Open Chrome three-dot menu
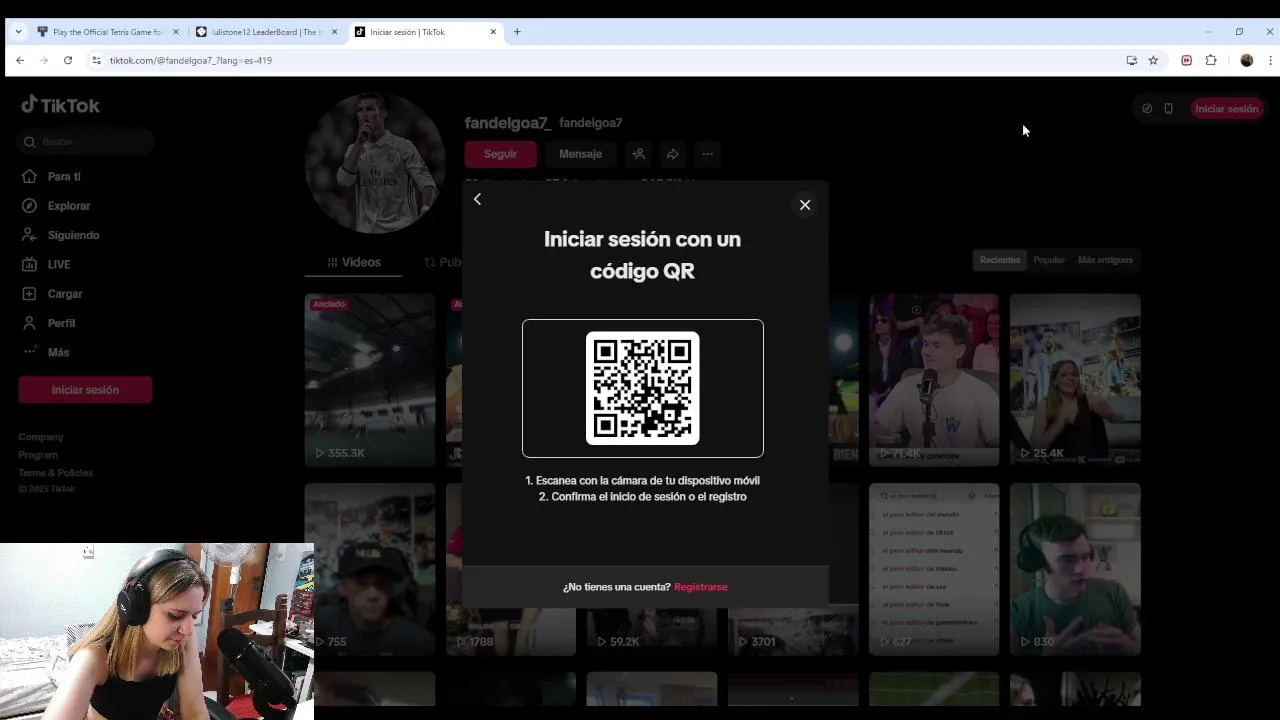Image resolution: width=1280 pixels, height=720 pixels. tap(1270, 60)
